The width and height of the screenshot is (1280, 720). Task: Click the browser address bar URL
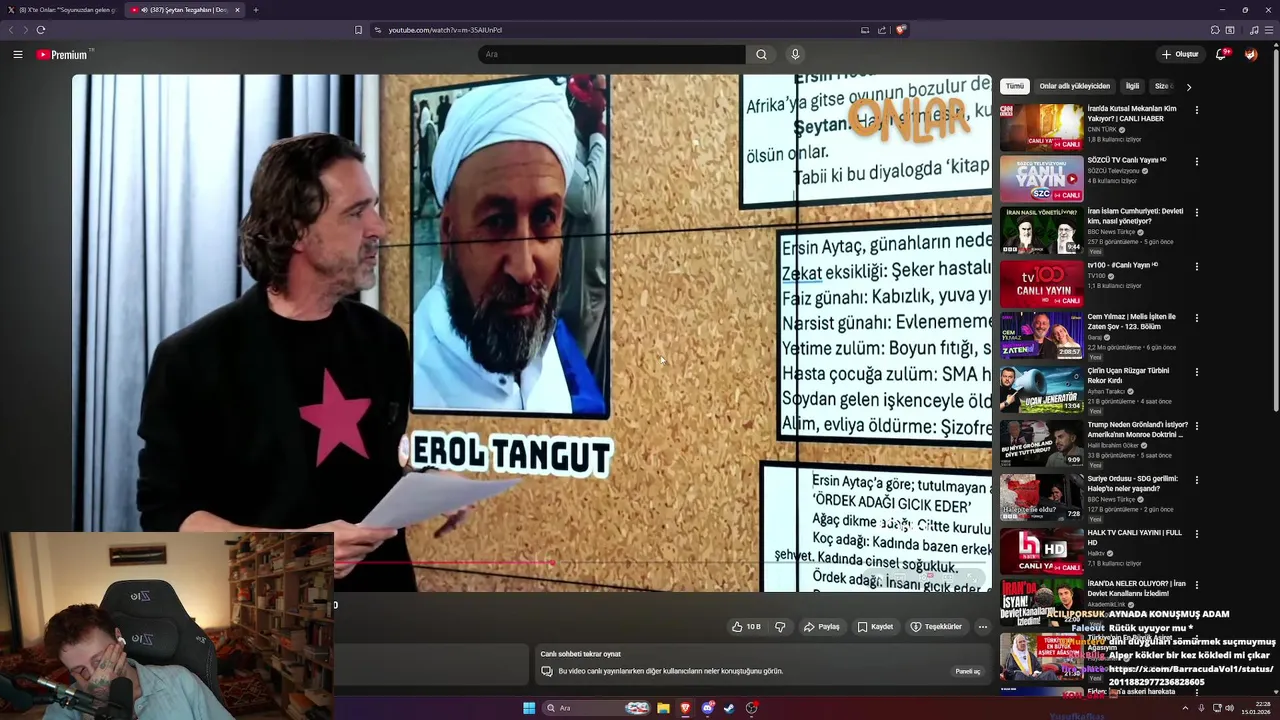(445, 30)
